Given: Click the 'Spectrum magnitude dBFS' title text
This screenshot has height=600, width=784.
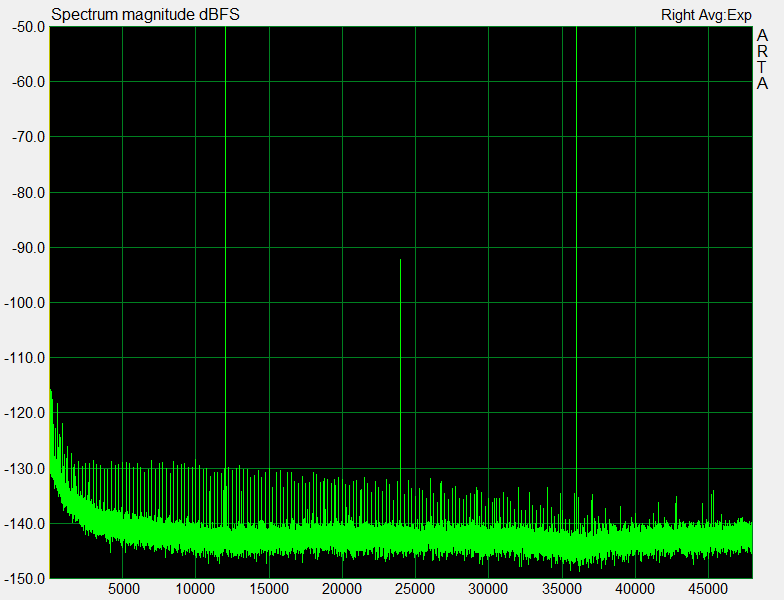Looking at the screenshot, I should coord(145,14).
